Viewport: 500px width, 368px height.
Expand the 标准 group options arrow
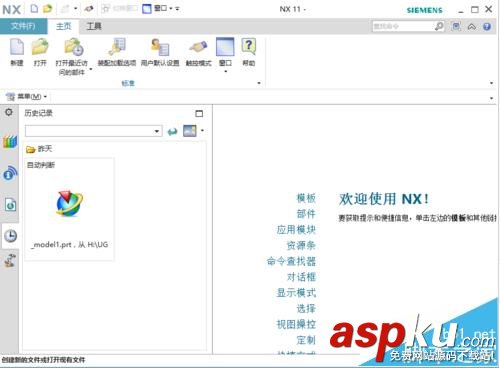[259, 83]
